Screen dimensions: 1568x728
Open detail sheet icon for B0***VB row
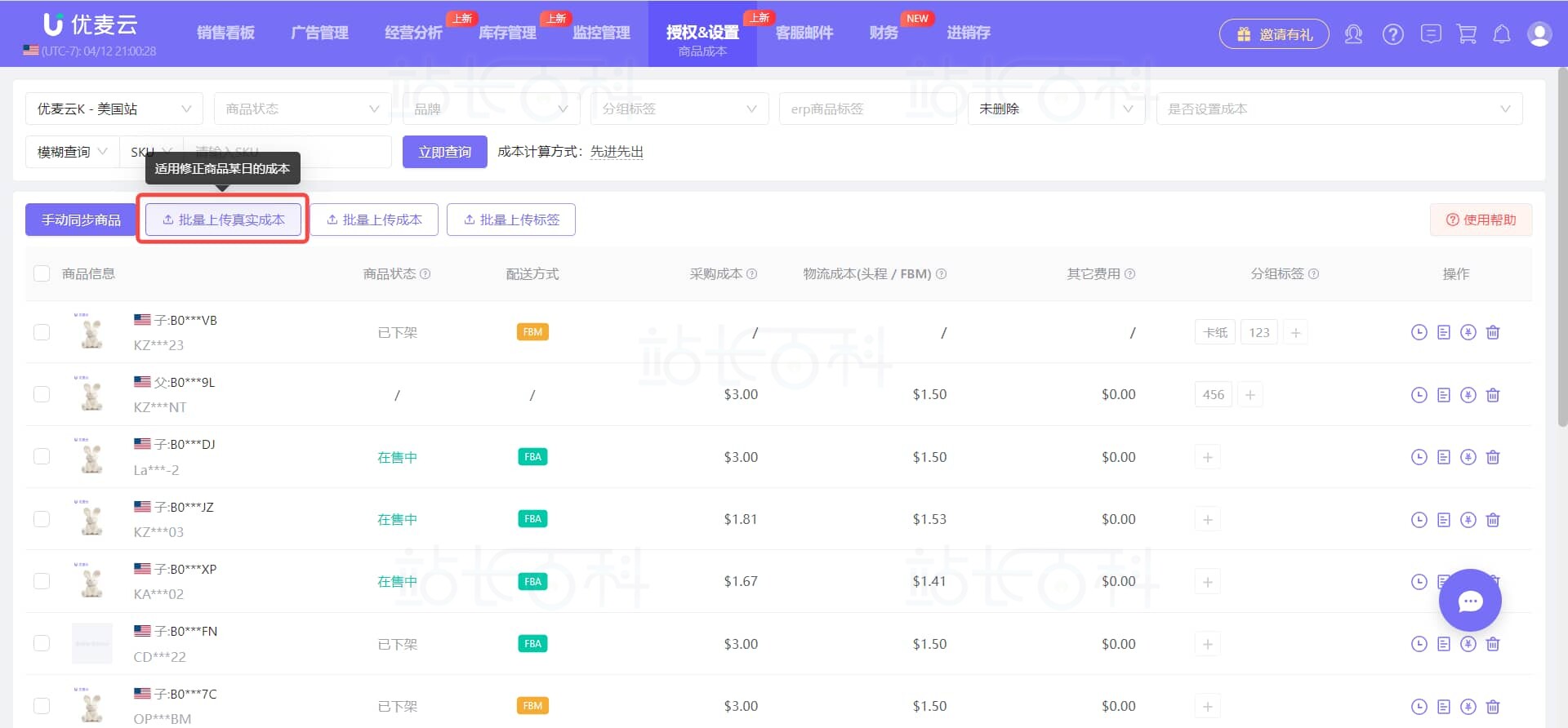coord(1444,332)
